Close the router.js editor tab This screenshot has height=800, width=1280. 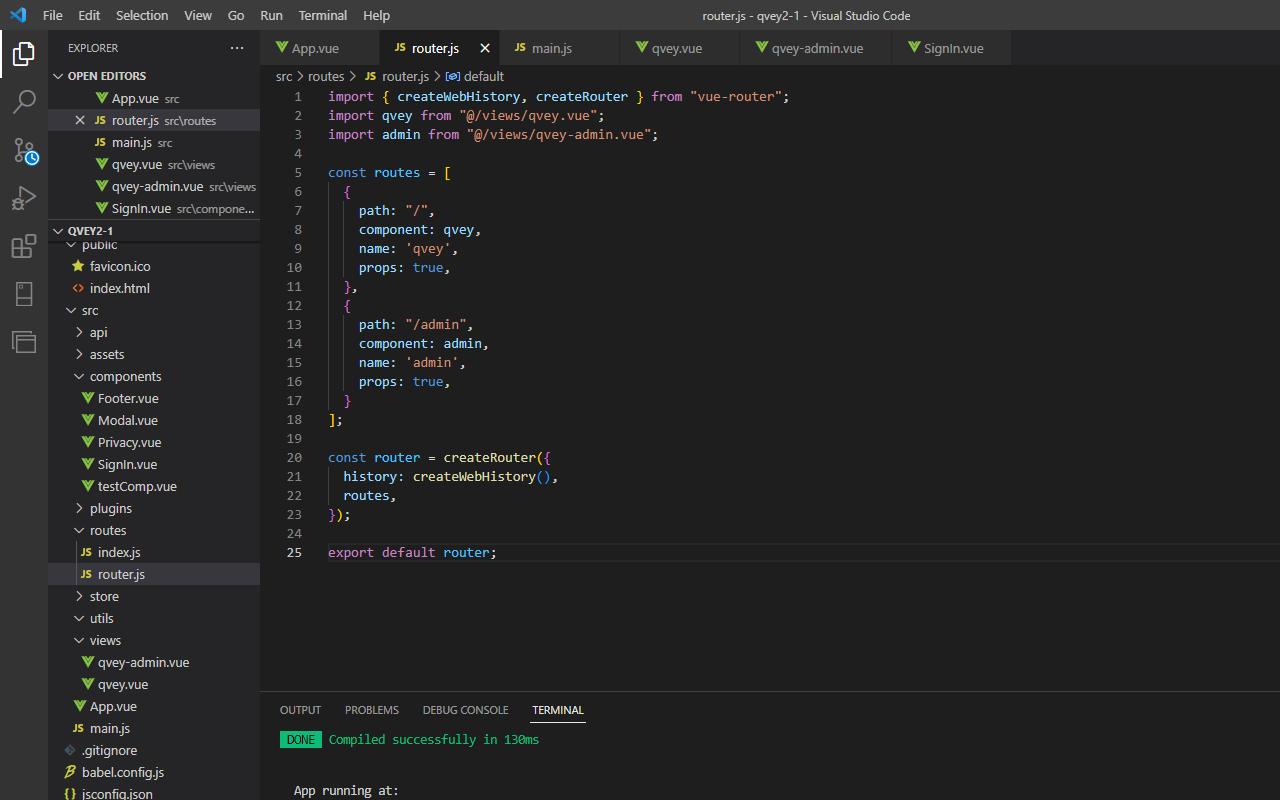(x=485, y=48)
